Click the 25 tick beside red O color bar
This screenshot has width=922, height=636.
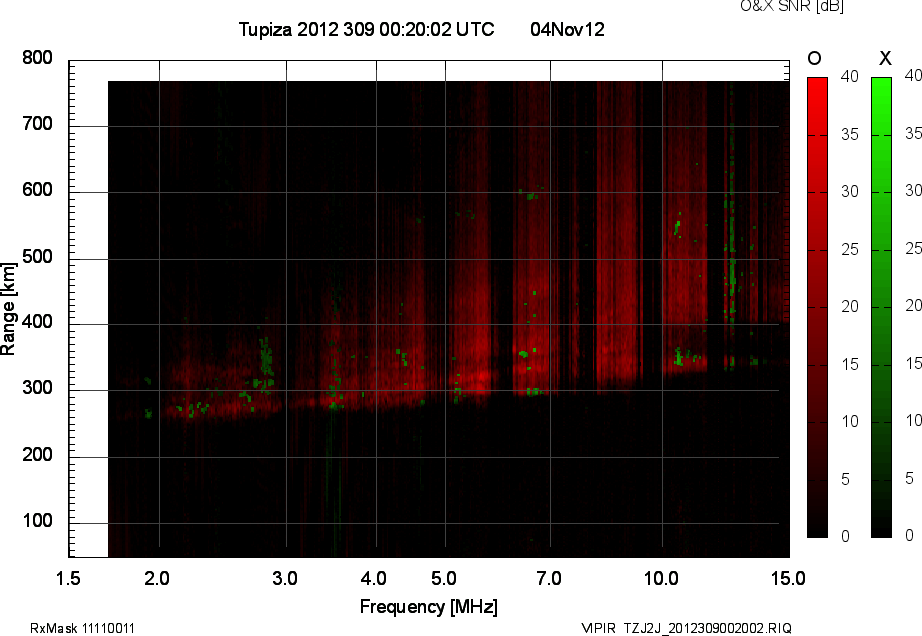[x=848, y=248]
